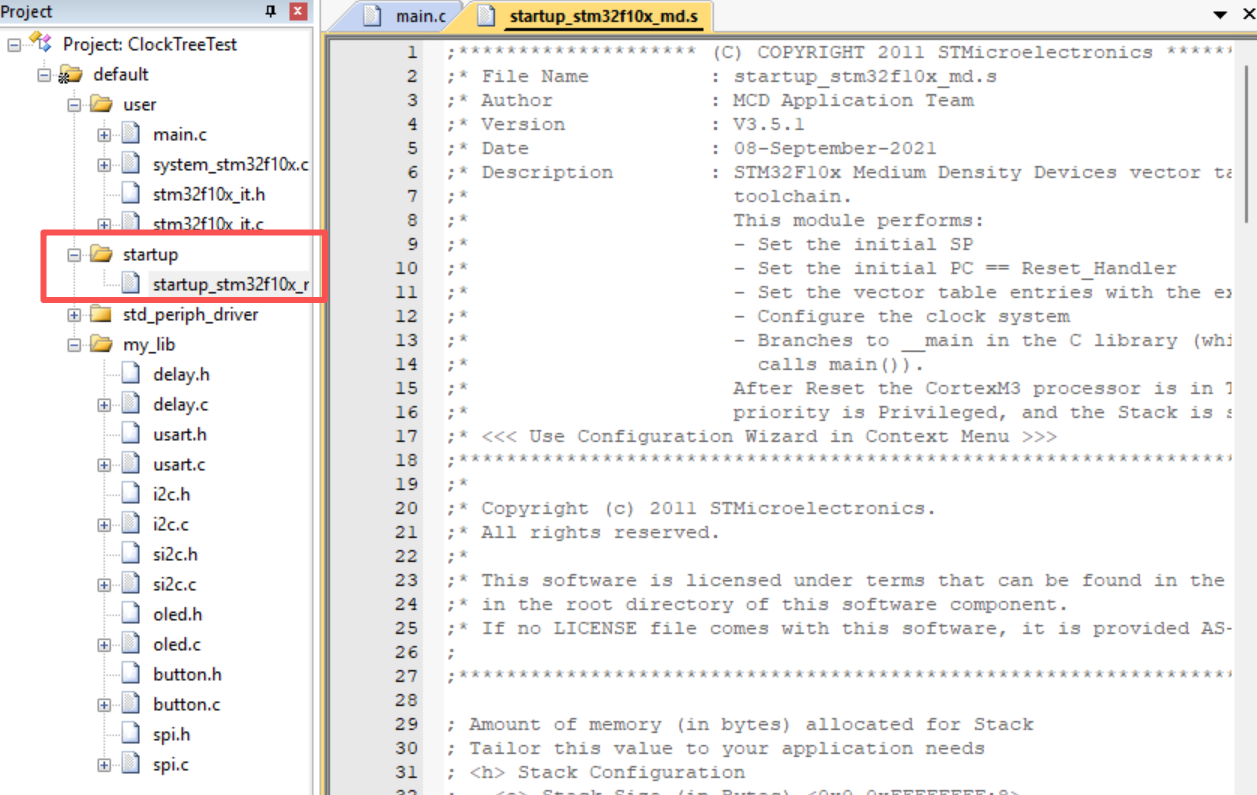Viewport: 1257px width, 795px height.
Task: Click the std_periph_driver folder icon
Action: click(100, 314)
